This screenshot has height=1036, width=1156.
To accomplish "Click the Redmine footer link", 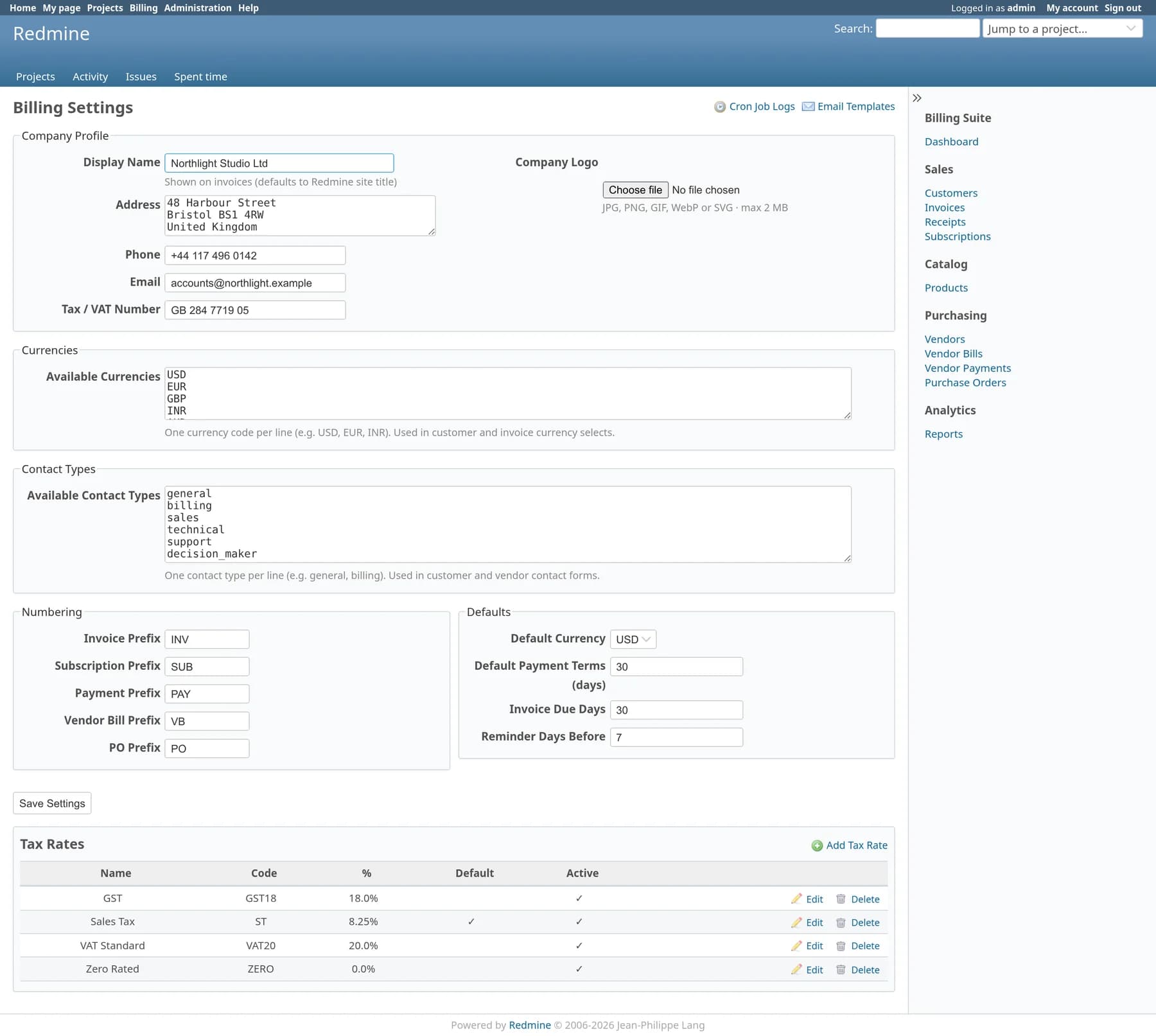I will point(529,1025).
